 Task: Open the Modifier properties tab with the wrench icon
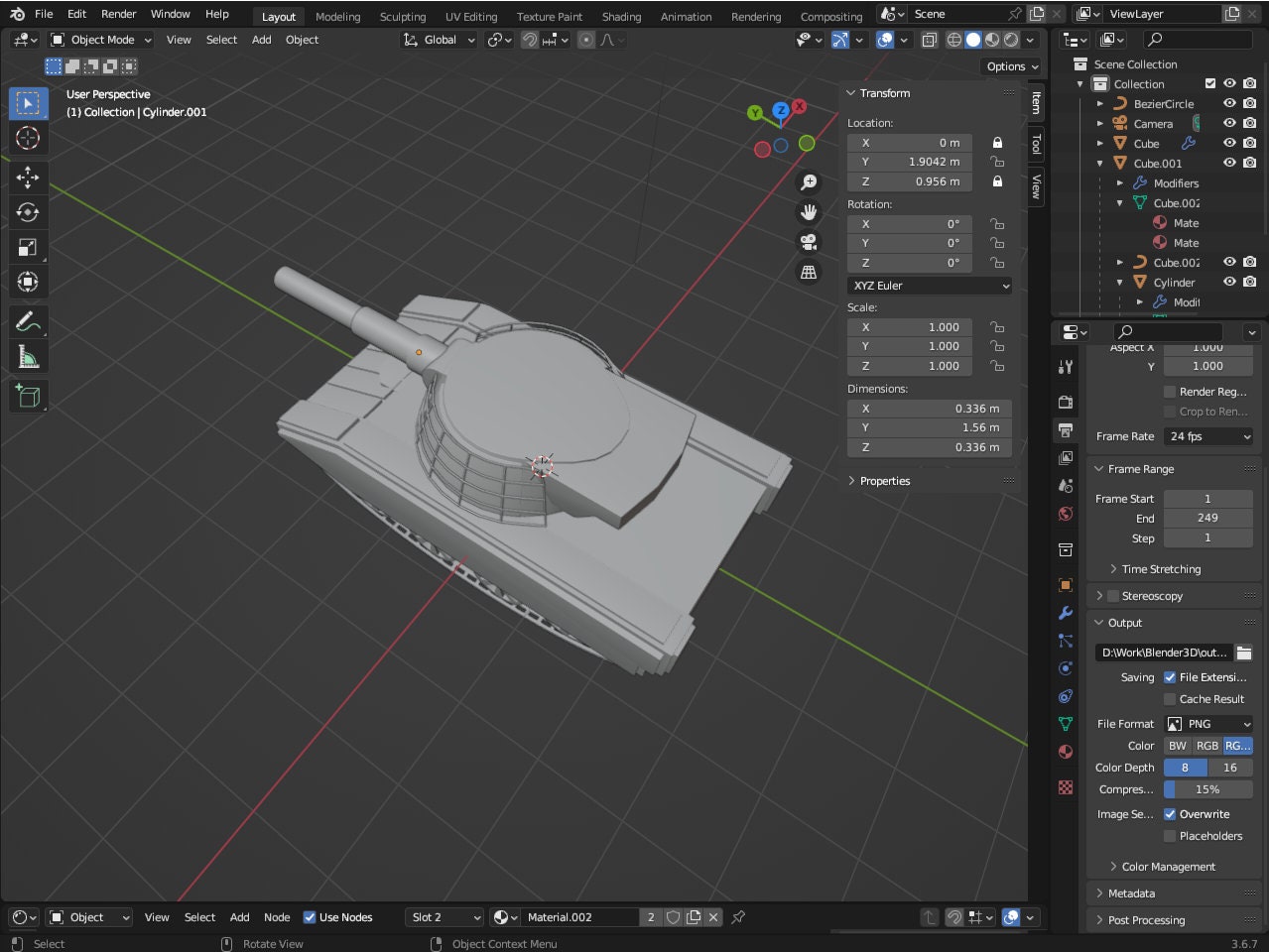1065,613
